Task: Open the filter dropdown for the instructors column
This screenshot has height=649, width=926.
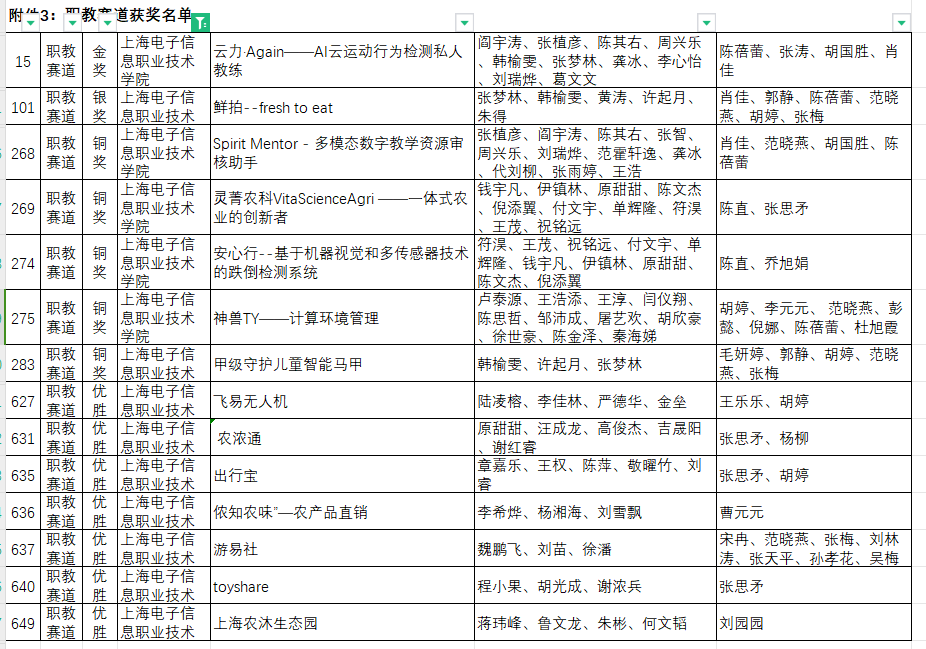Action: pyautogui.click(x=901, y=22)
